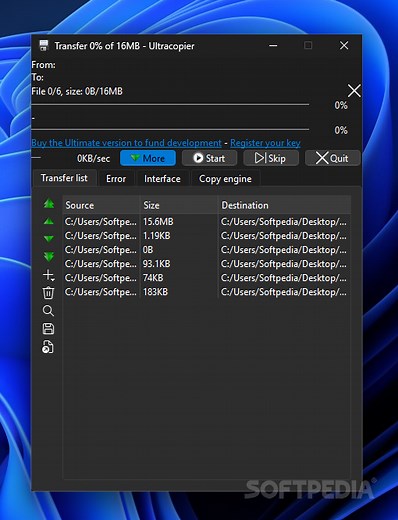
Task: Open the Interface tab
Action: (x=162, y=179)
